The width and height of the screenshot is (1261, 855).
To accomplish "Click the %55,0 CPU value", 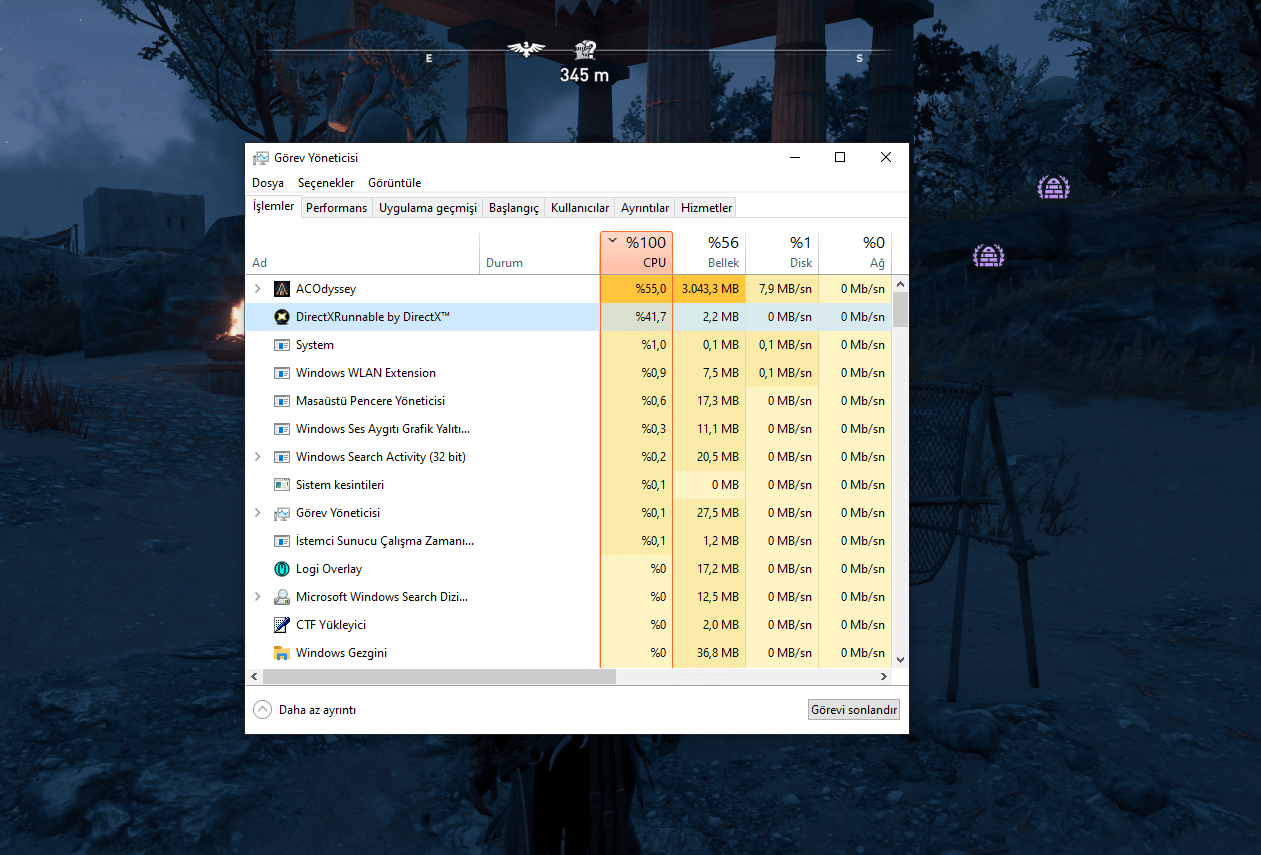I will [x=651, y=289].
